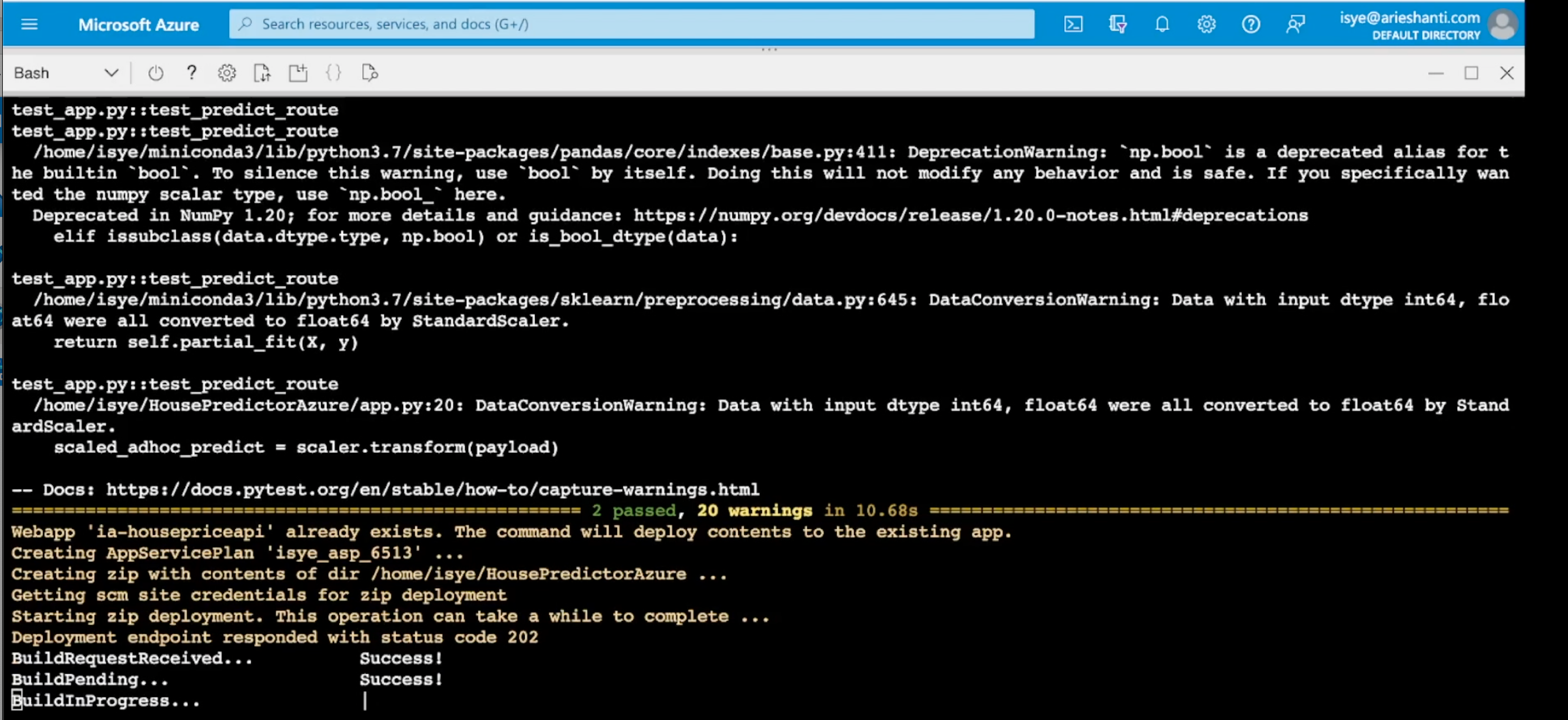The width and height of the screenshot is (1568, 720).
Task: Open the directories and subscriptions filter
Action: 1117,24
